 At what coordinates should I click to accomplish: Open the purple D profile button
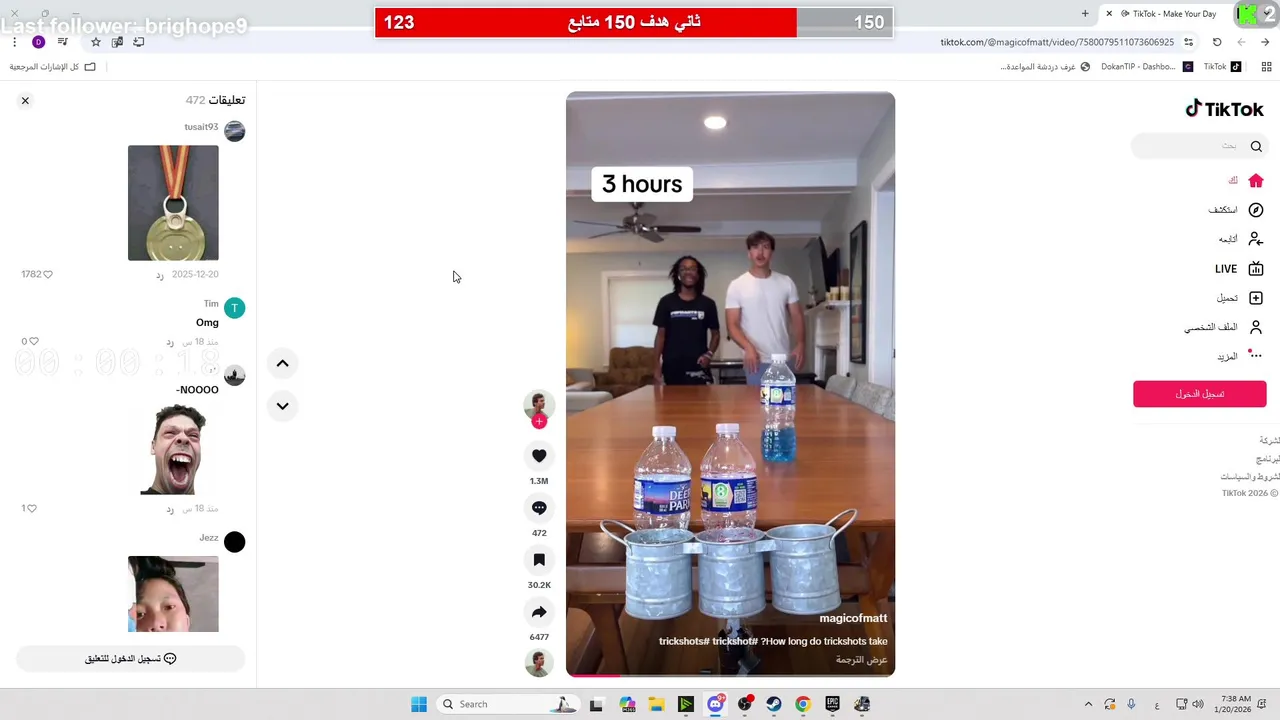coord(38,42)
